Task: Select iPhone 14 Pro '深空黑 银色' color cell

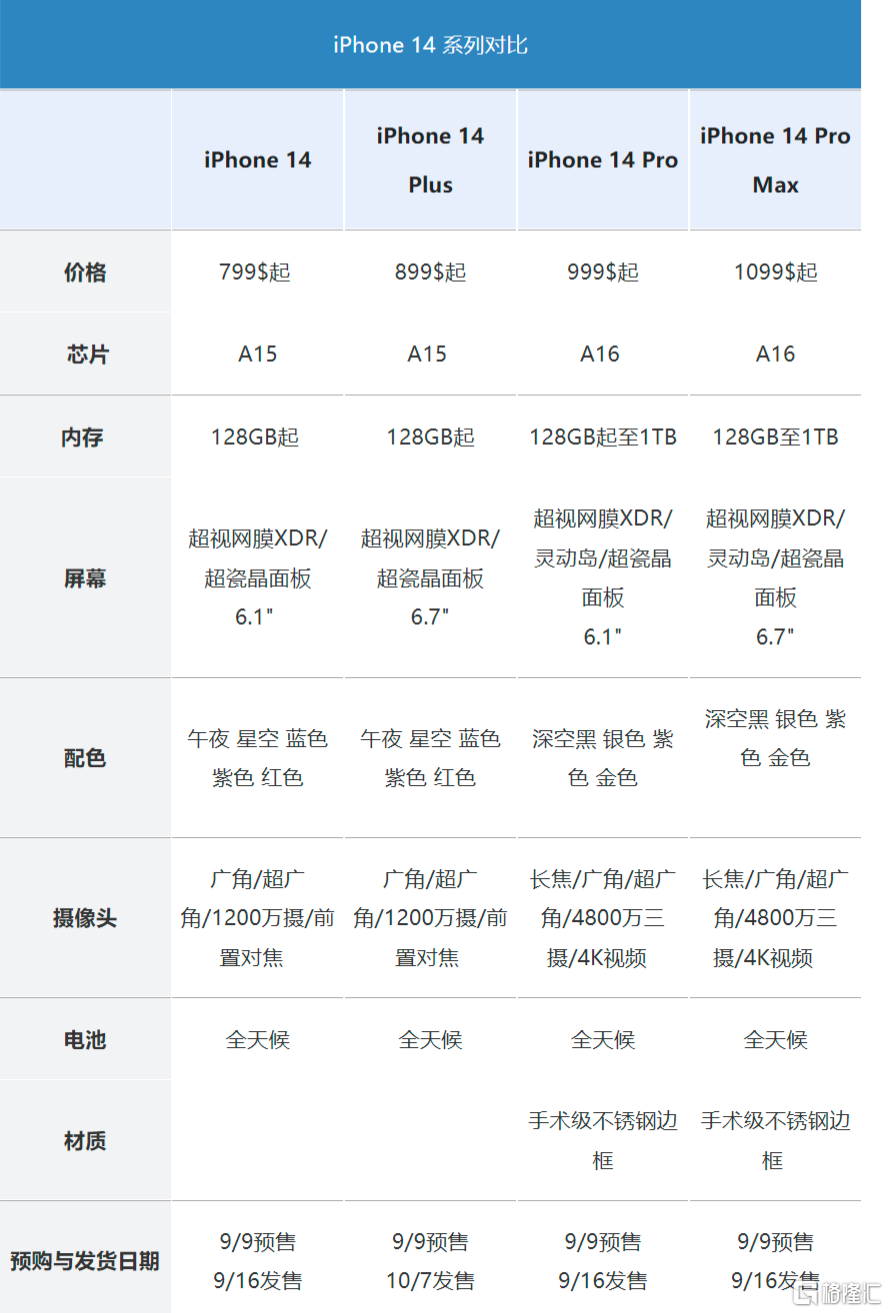Action: click(603, 758)
